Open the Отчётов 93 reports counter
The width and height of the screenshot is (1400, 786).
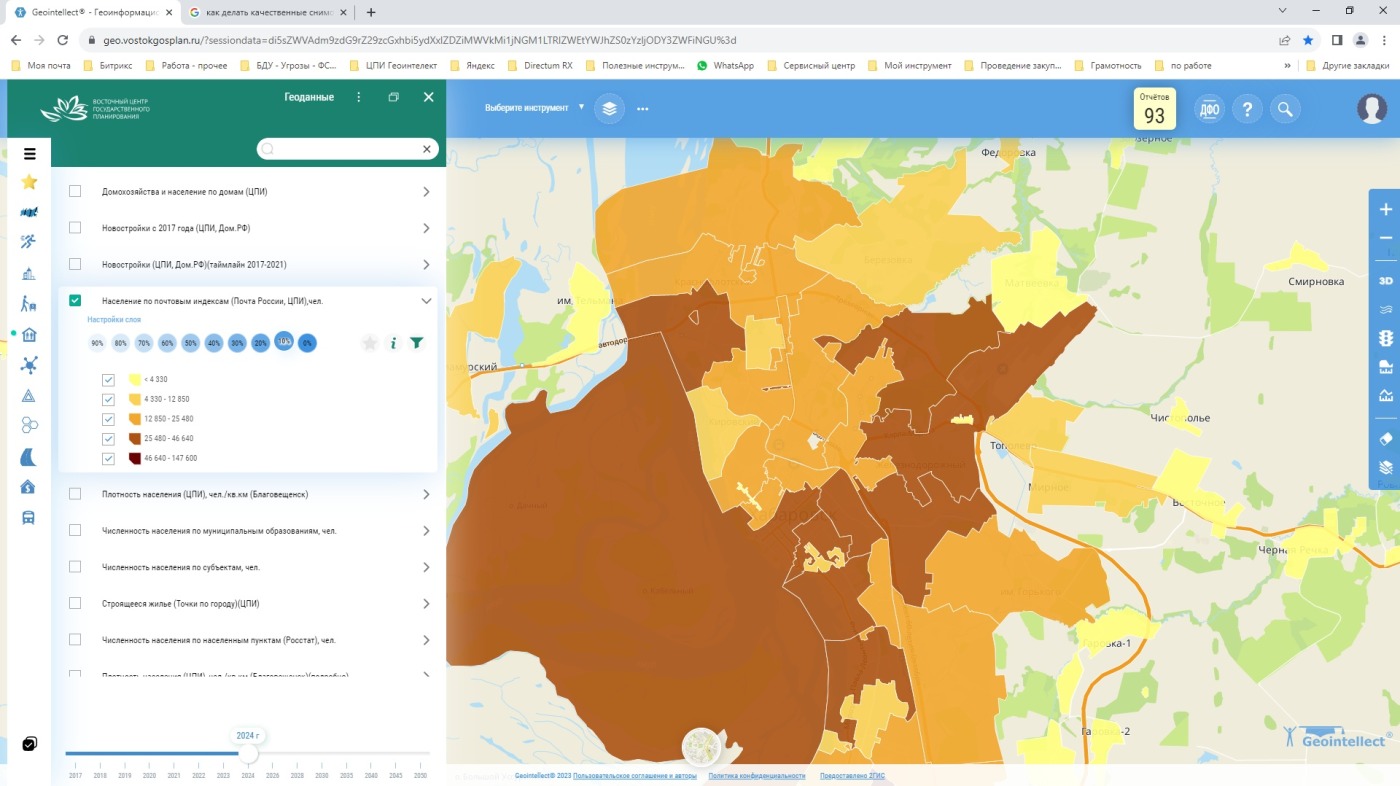click(1154, 109)
